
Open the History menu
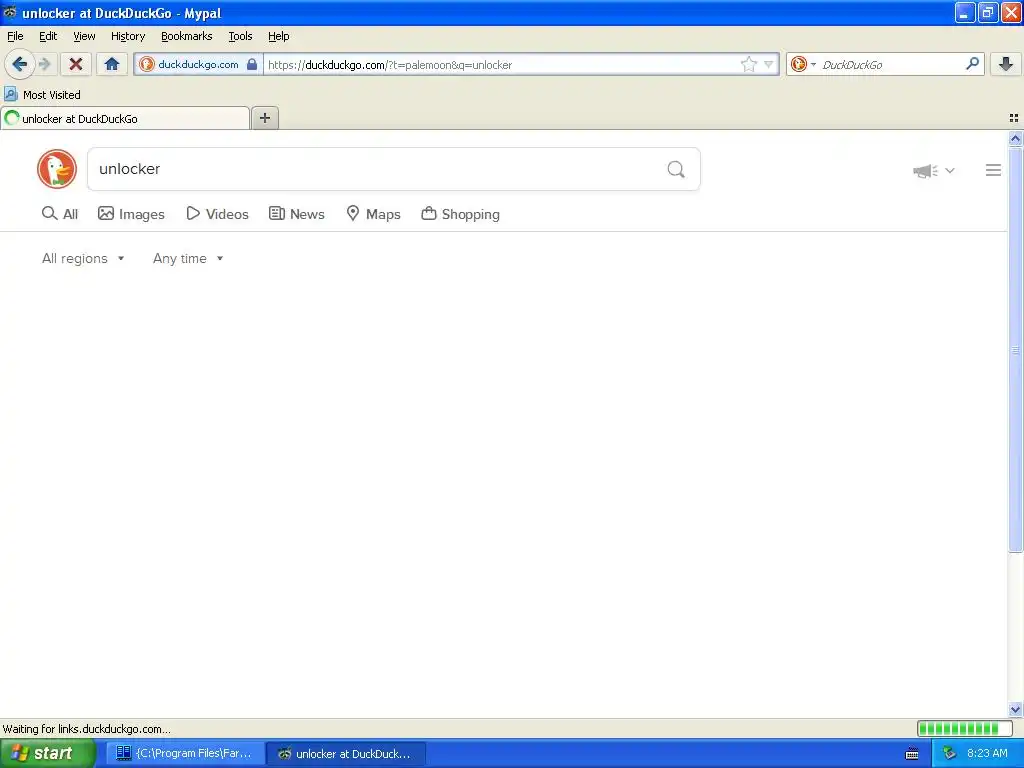(x=128, y=36)
